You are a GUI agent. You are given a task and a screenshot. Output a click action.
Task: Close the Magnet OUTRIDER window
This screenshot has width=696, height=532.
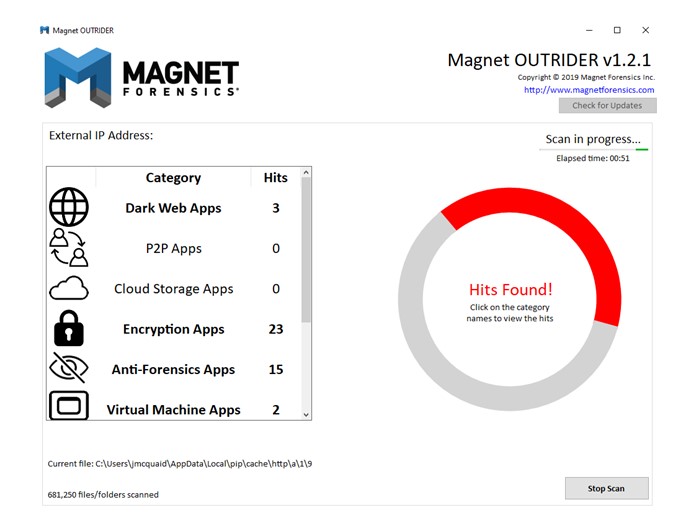click(x=645, y=30)
